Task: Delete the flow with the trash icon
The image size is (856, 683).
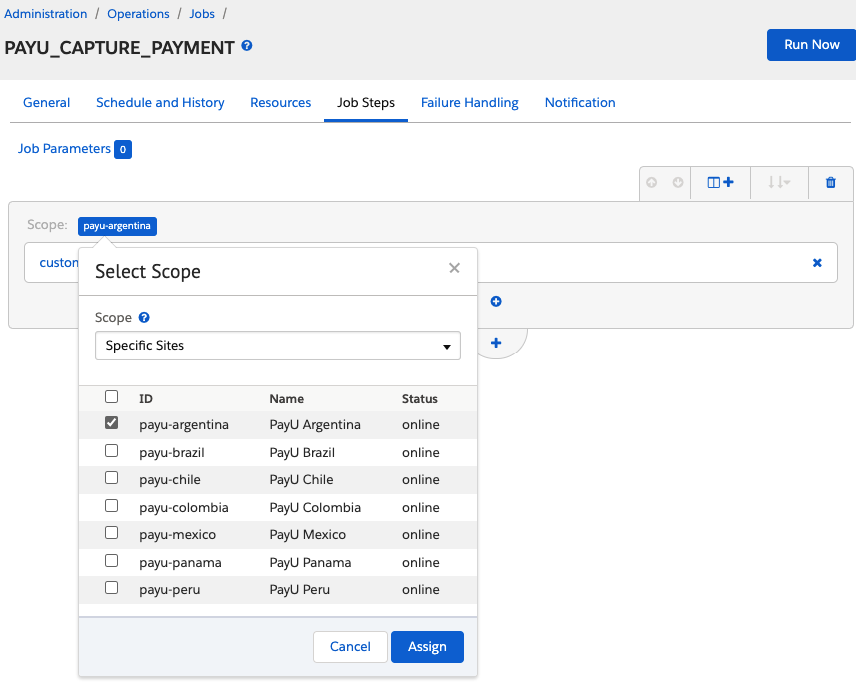Action: point(830,182)
